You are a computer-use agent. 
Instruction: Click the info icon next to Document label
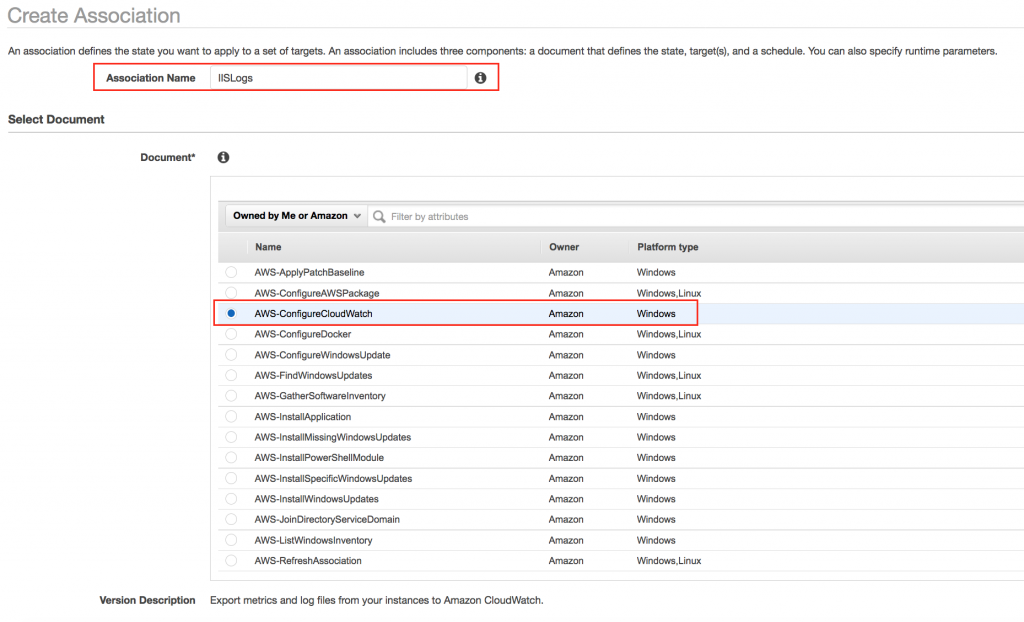point(223,157)
